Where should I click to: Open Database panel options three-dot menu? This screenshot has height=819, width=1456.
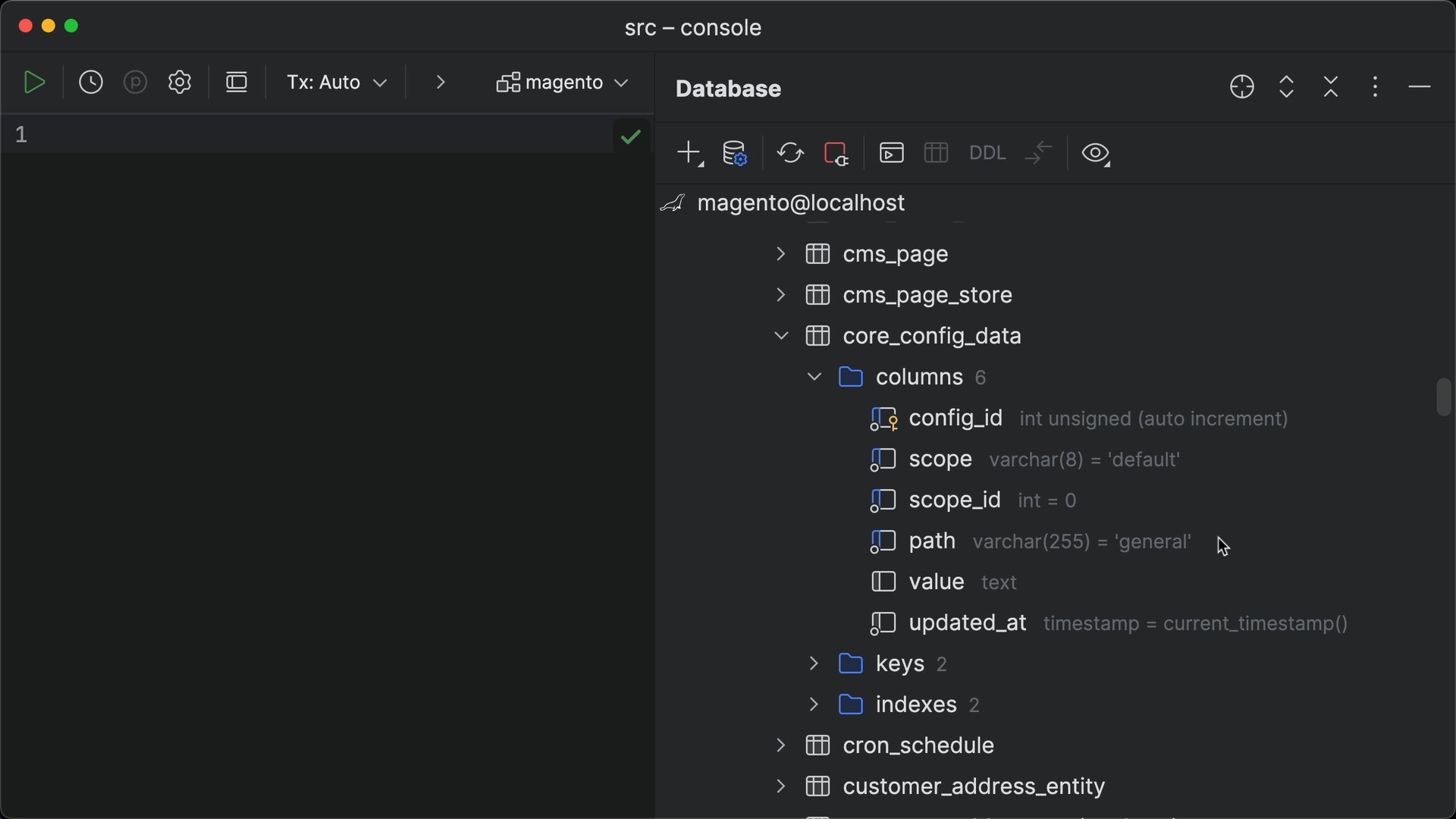pos(1375,87)
